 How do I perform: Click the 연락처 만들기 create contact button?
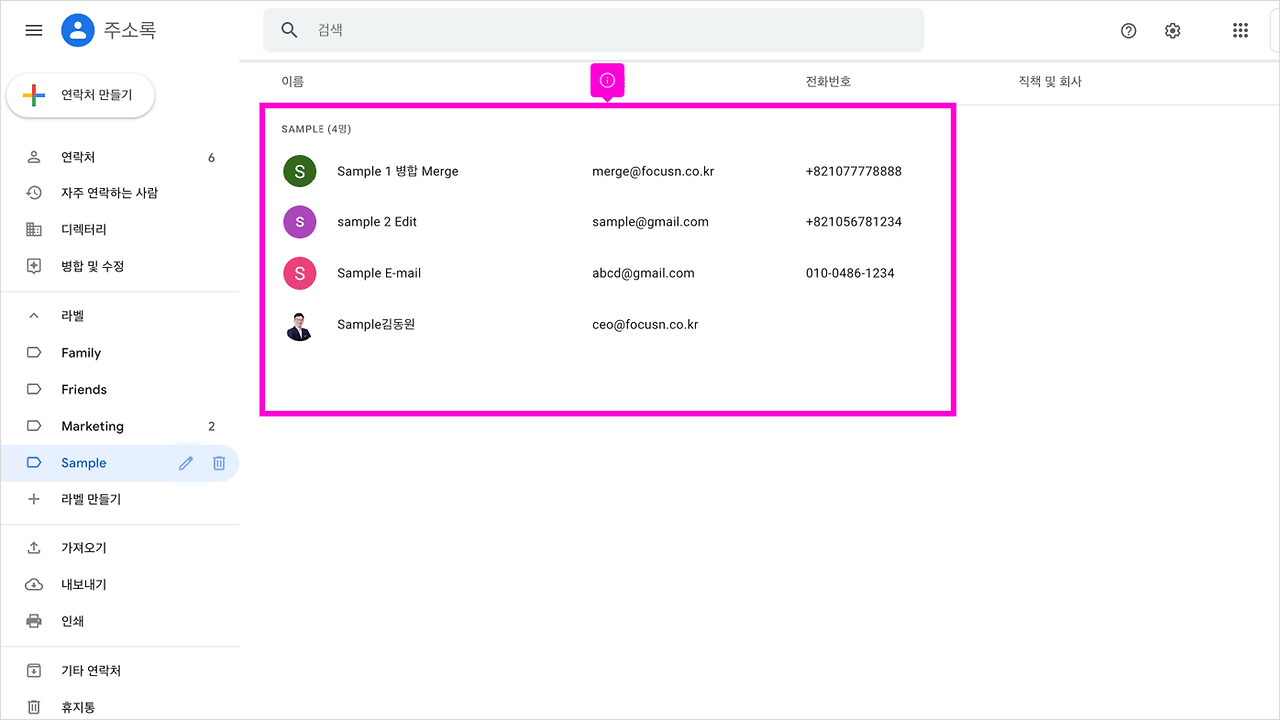[80, 94]
